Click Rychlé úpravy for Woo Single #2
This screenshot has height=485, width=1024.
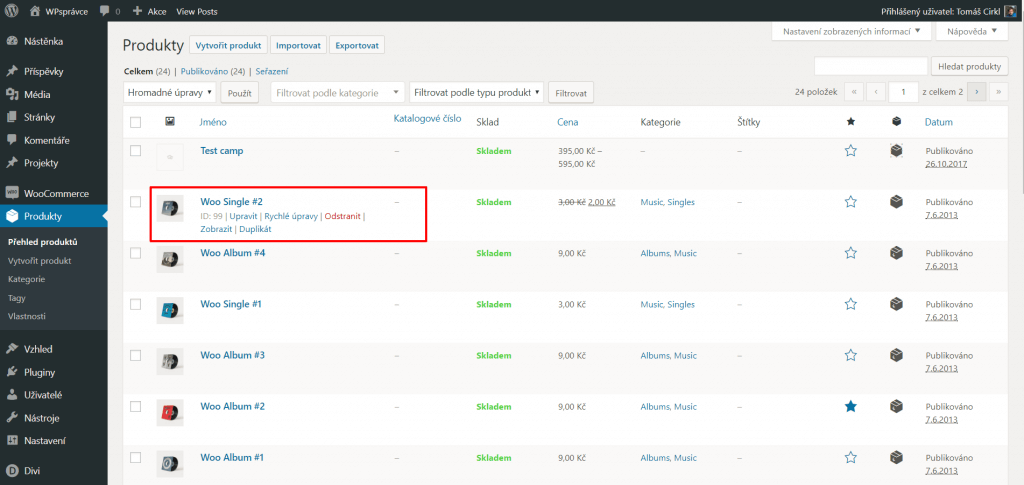coord(291,215)
